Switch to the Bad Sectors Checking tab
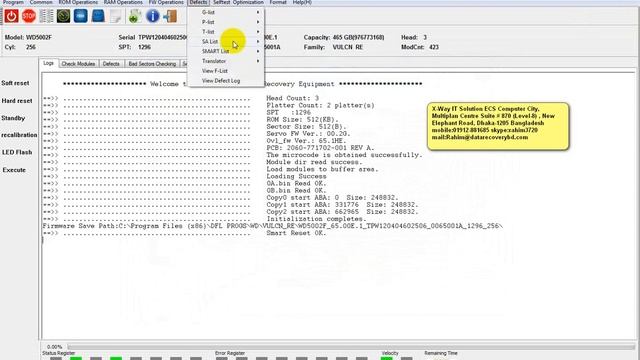Screen dimensions: 640x360 click(x=152, y=64)
